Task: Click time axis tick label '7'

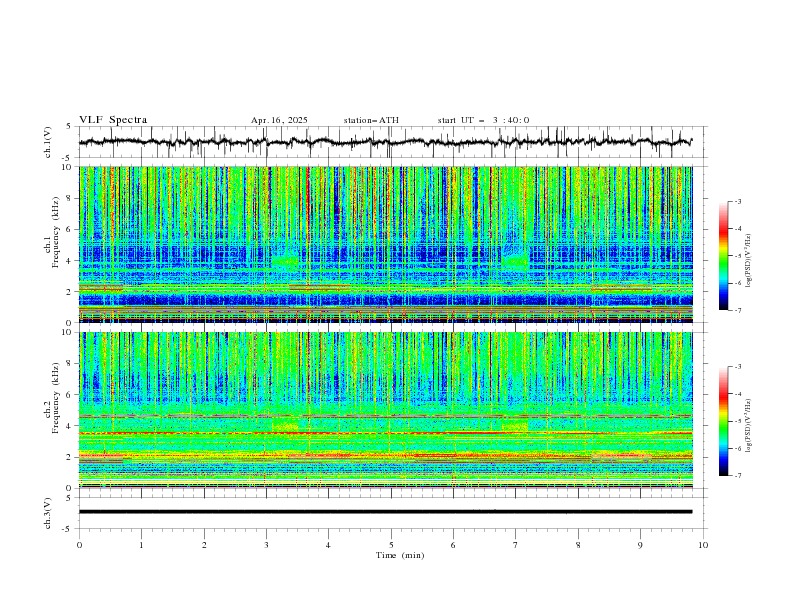Action: [x=516, y=545]
